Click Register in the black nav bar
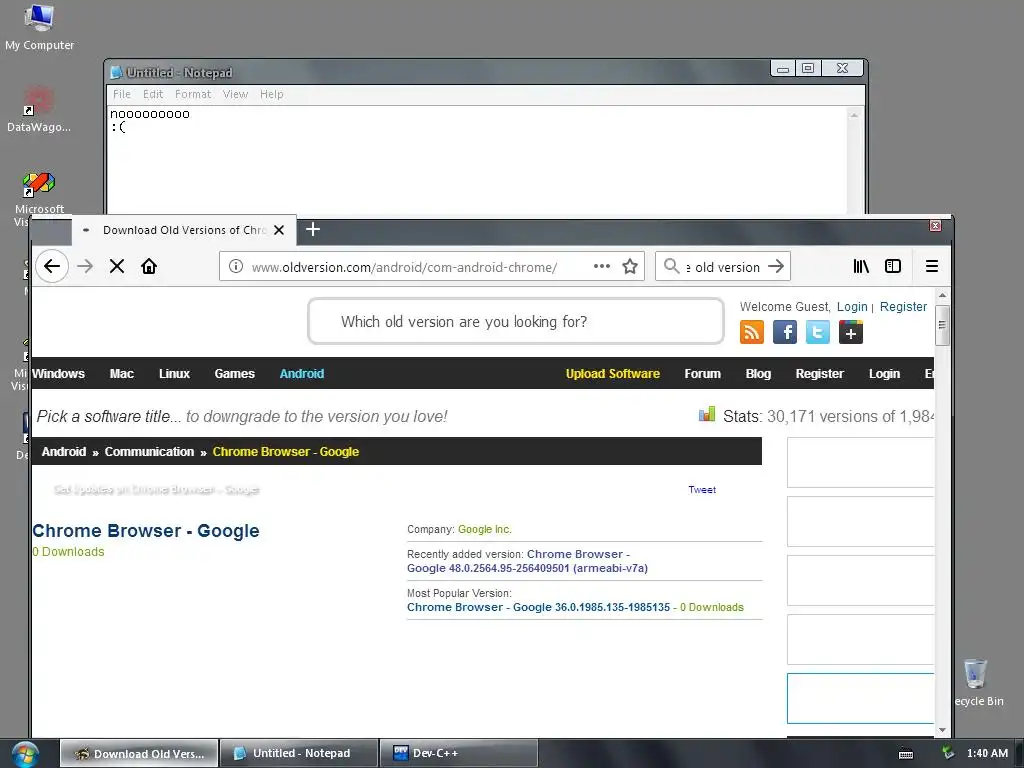The height and width of the screenshot is (768, 1024). pyautogui.click(x=820, y=374)
